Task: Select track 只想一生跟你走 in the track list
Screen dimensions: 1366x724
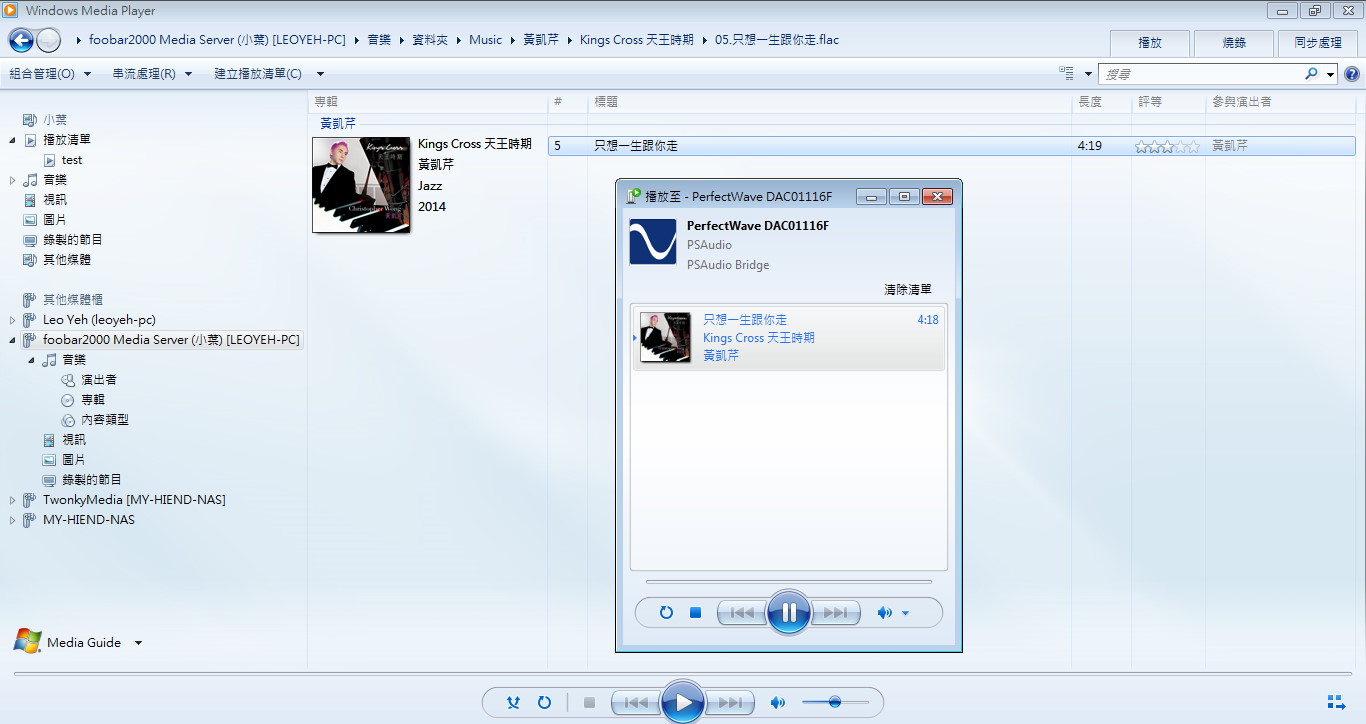Action: tap(951, 146)
